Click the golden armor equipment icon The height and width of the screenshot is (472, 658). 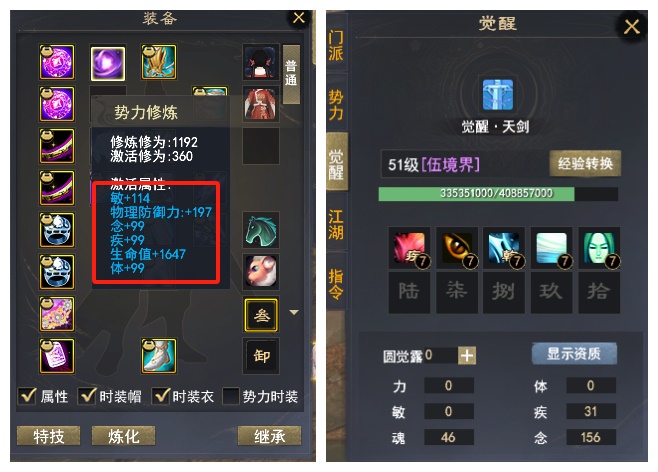click(x=159, y=62)
